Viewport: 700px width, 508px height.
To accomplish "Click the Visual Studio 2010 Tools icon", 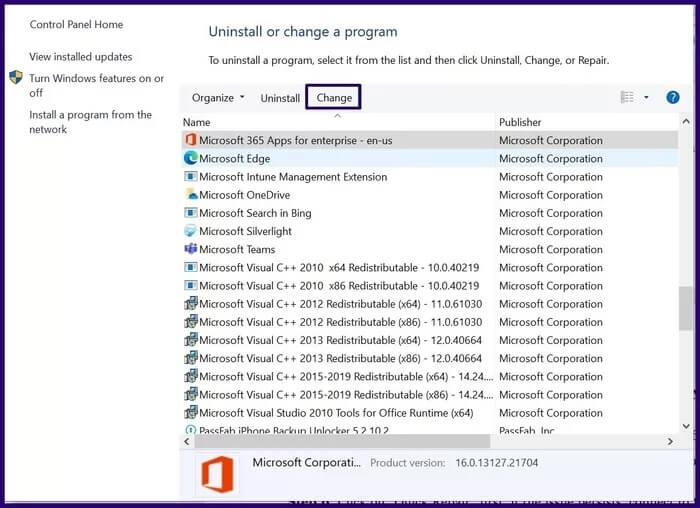I will click(191, 412).
